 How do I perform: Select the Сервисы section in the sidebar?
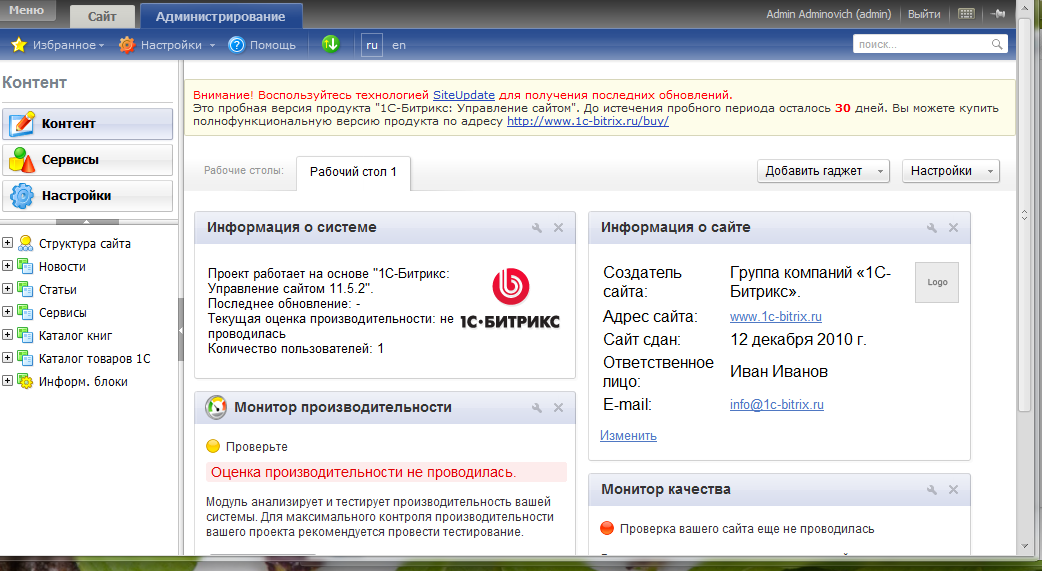pos(87,160)
